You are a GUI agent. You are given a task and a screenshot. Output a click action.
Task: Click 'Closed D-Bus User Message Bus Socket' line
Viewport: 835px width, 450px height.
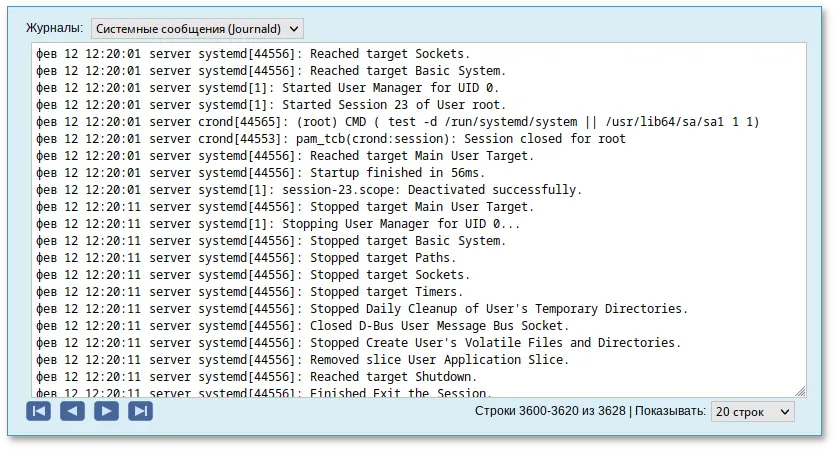pos(302,326)
